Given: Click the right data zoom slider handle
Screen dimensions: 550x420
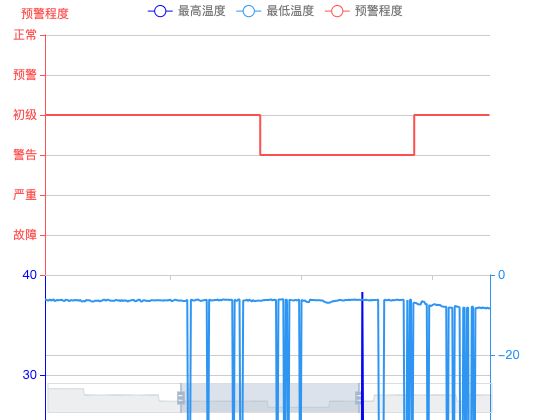Looking at the screenshot, I should pos(358,398).
